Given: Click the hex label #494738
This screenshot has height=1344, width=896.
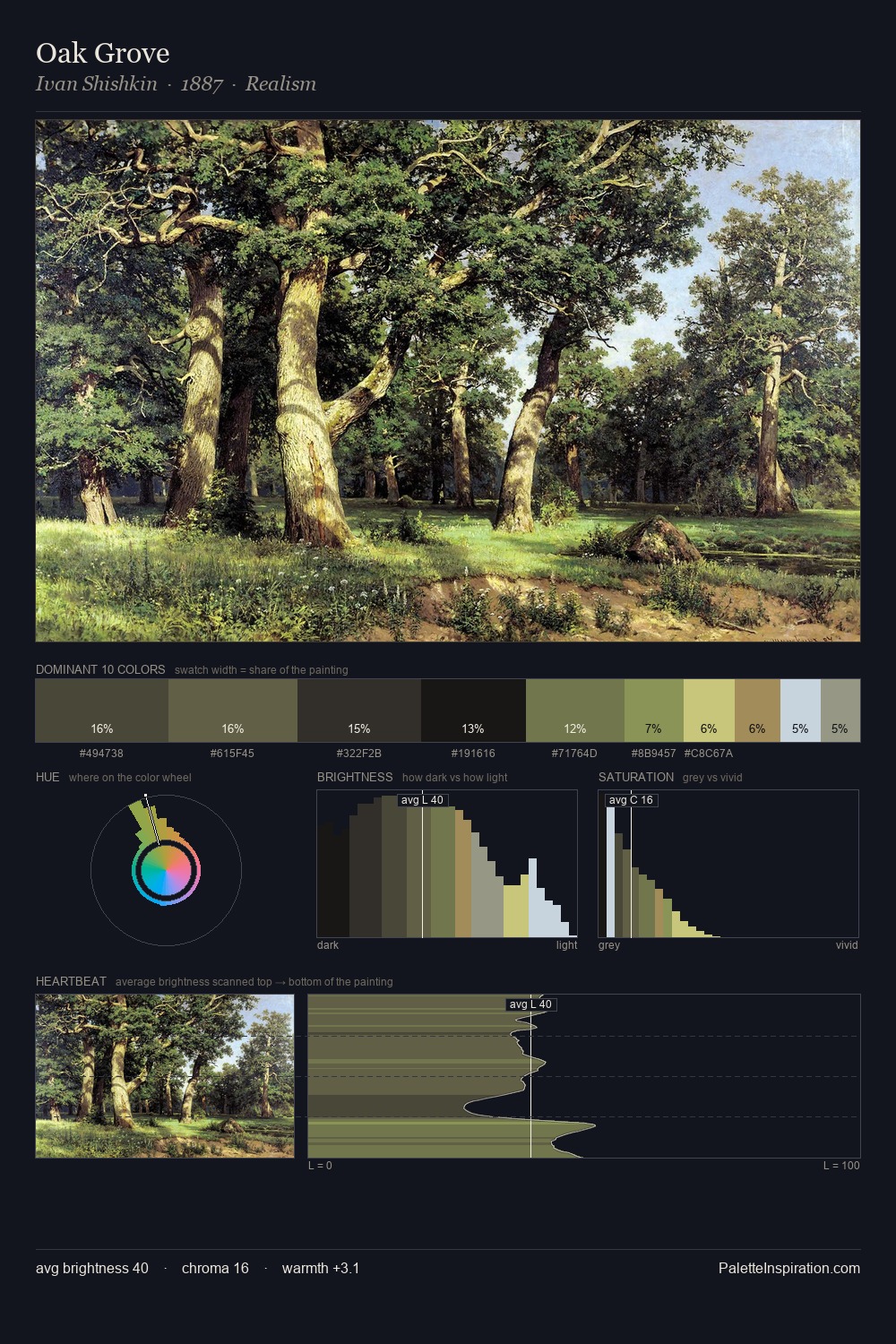Looking at the screenshot, I should (x=101, y=754).
